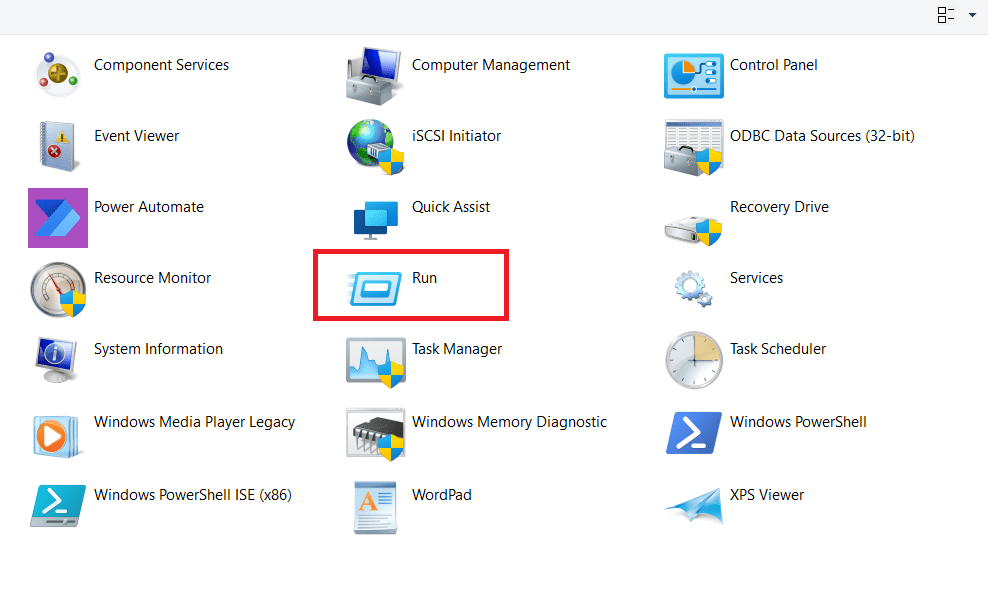Open the Recovery Drive icon

tap(693, 231)
